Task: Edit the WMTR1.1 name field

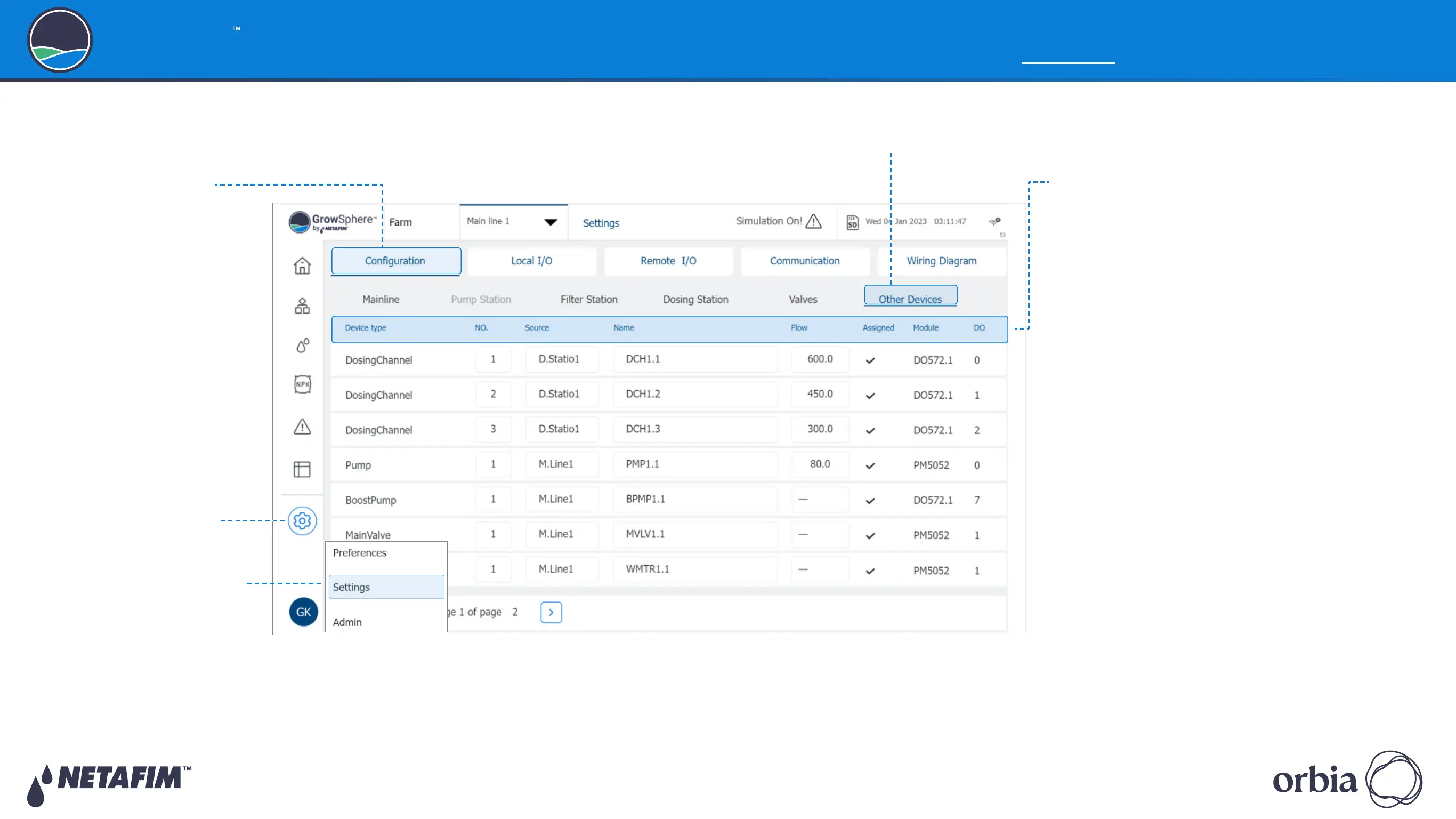Action: pyautogui.click(x=695, y=569)
